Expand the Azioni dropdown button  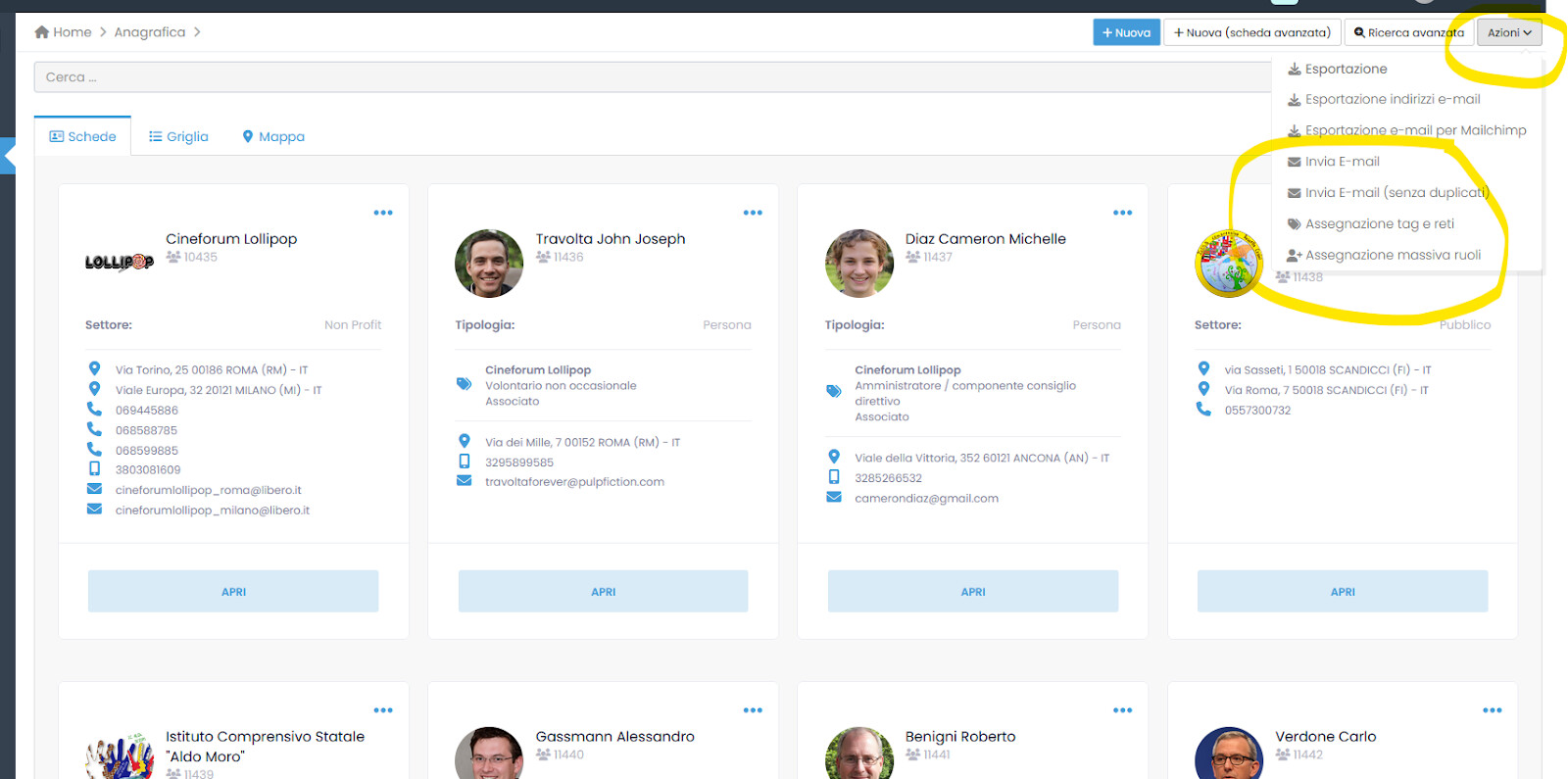coord(1509,32)
